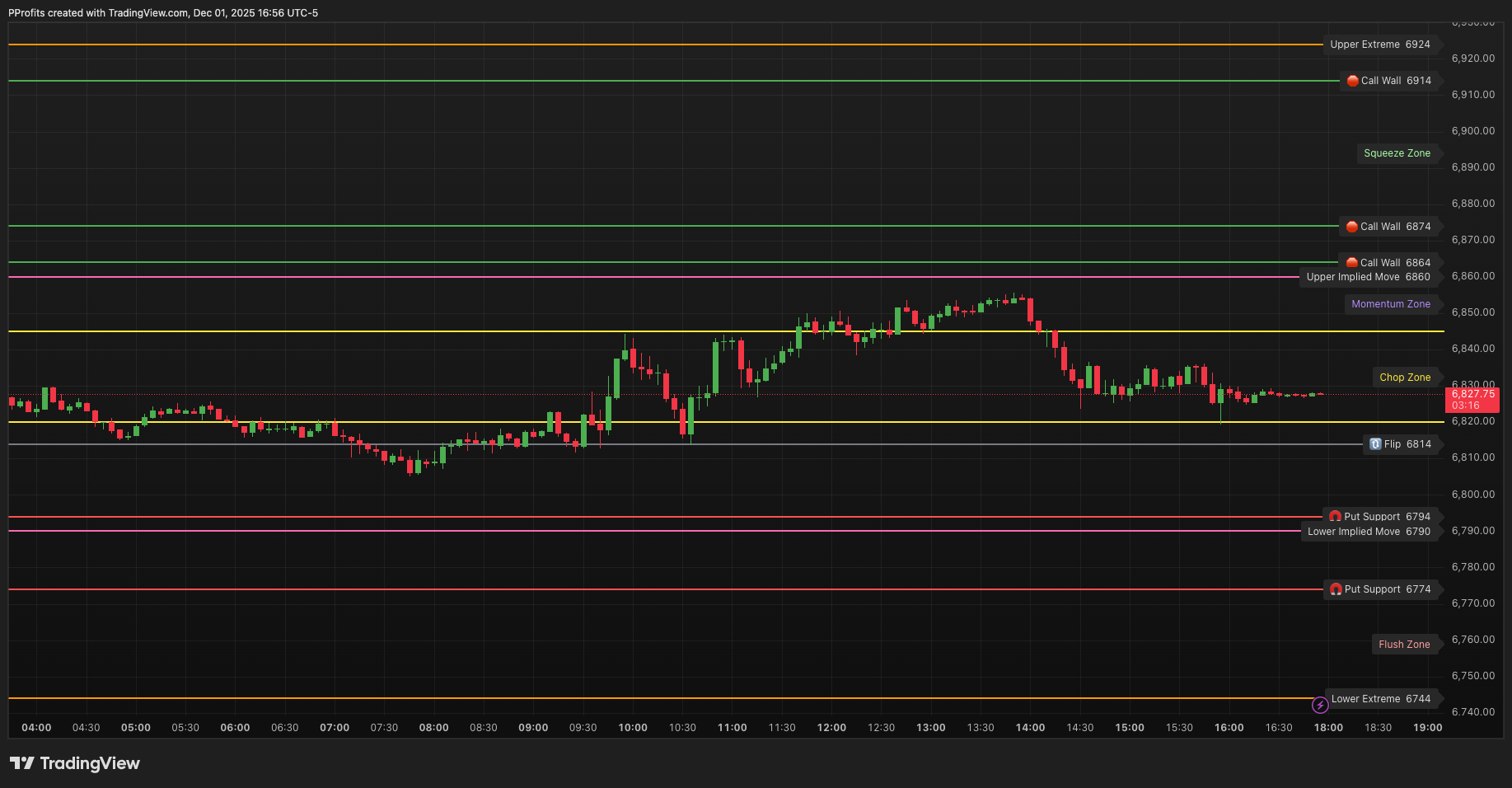Click the red current price tag 6827.75
Viewport: 1512px width, 788px height.
click(1474, 394)
